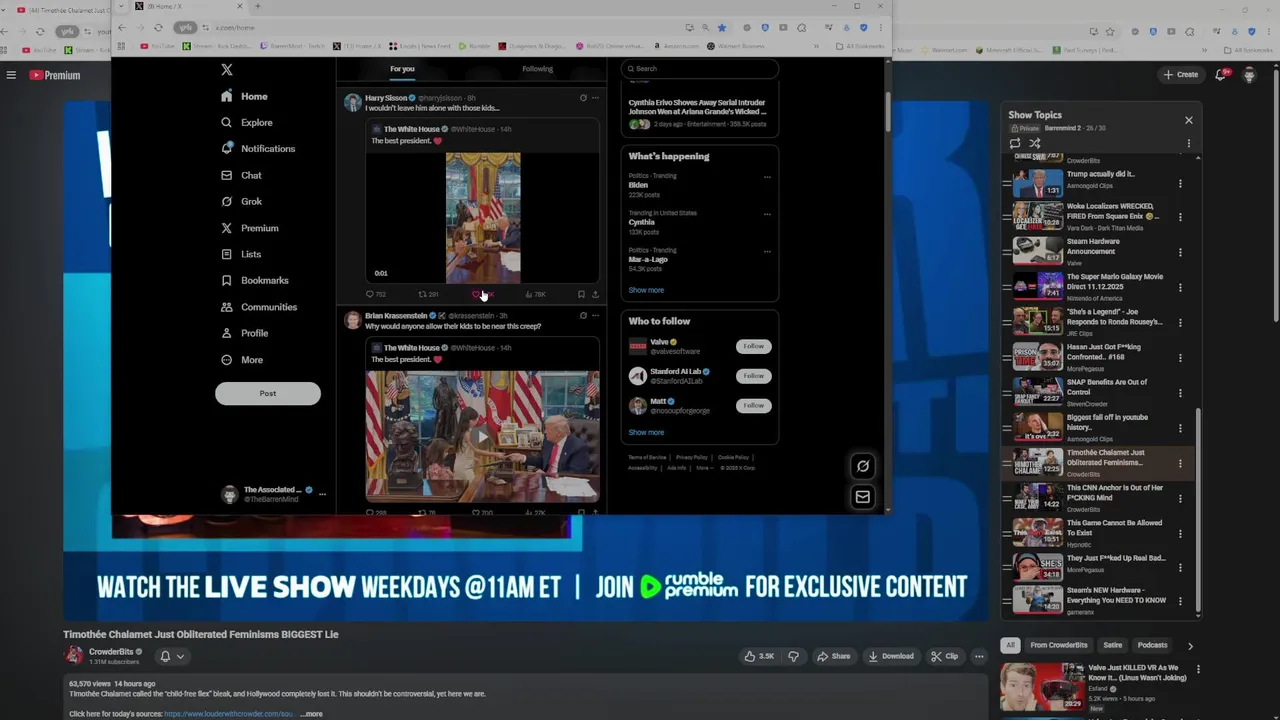Select Satire filter chip
Screen dimensions: 1280x720
pos(1112,645)
